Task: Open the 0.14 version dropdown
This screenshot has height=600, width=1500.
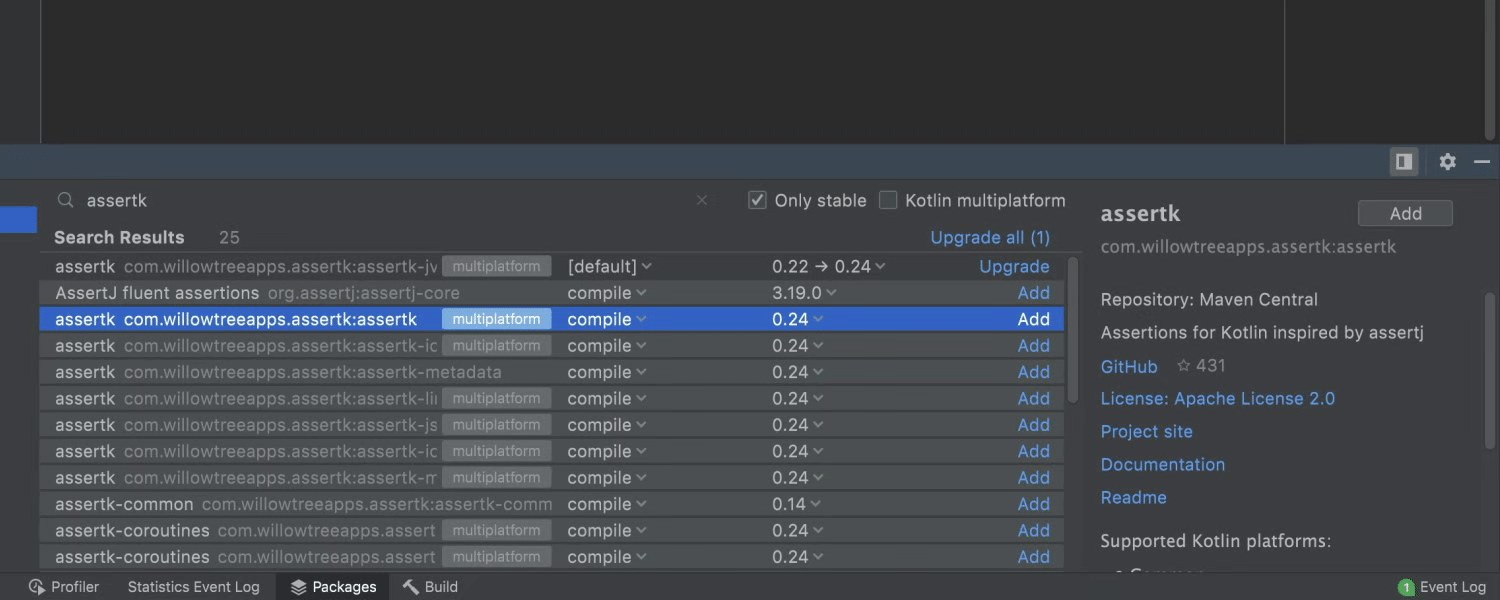Action: tap(796, 504)
